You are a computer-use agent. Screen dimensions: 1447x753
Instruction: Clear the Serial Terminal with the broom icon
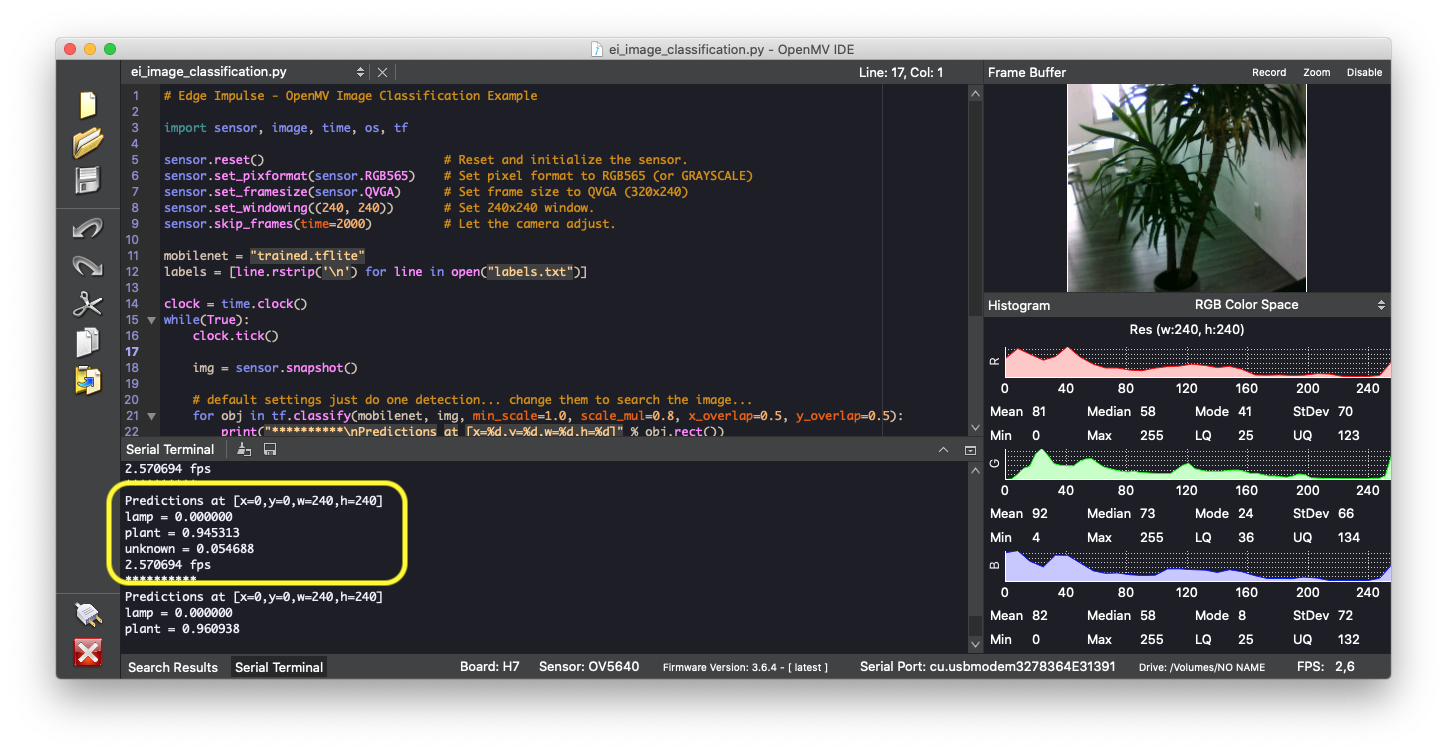(244, 450)
